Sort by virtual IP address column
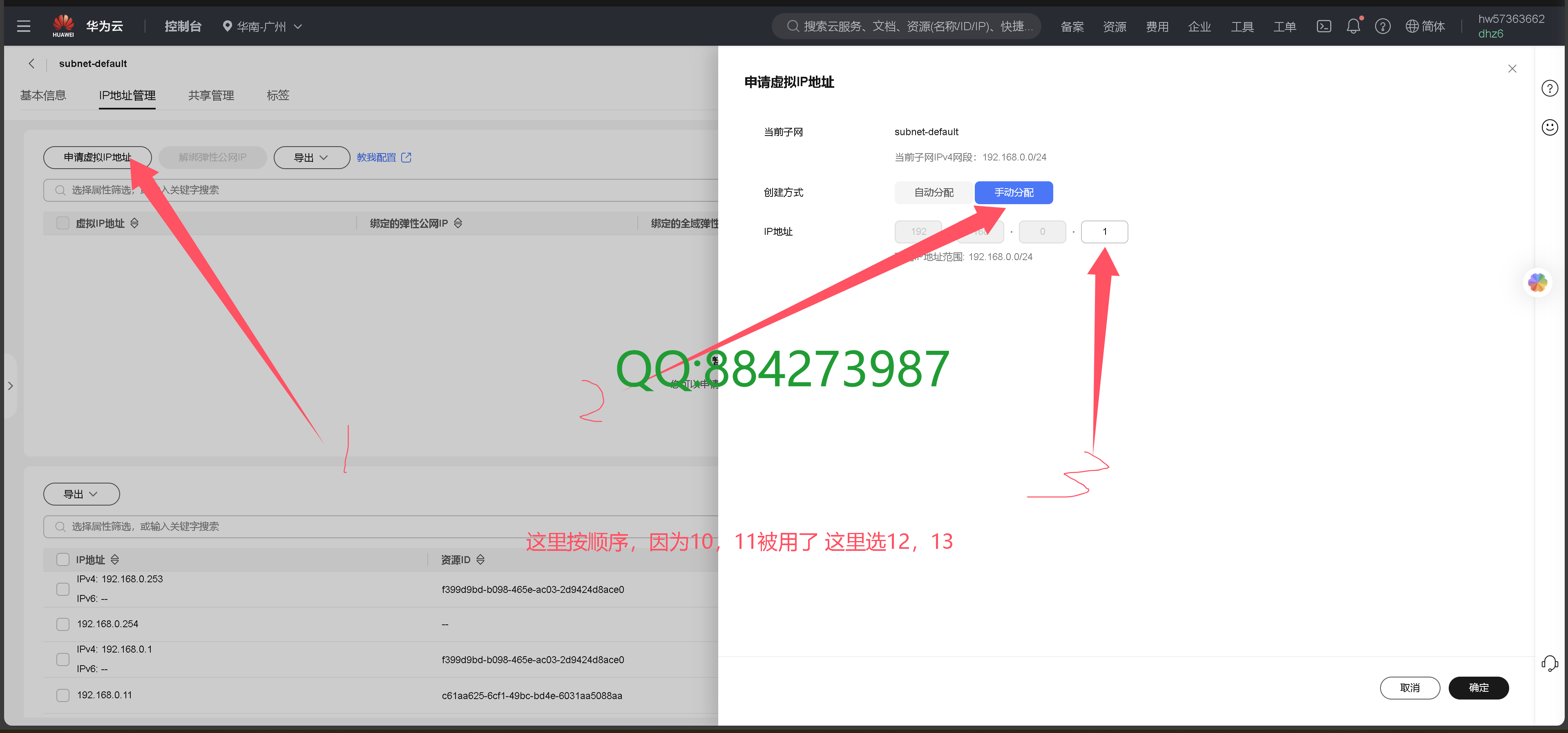This screenshot has height=733, width=1568. 134,223
